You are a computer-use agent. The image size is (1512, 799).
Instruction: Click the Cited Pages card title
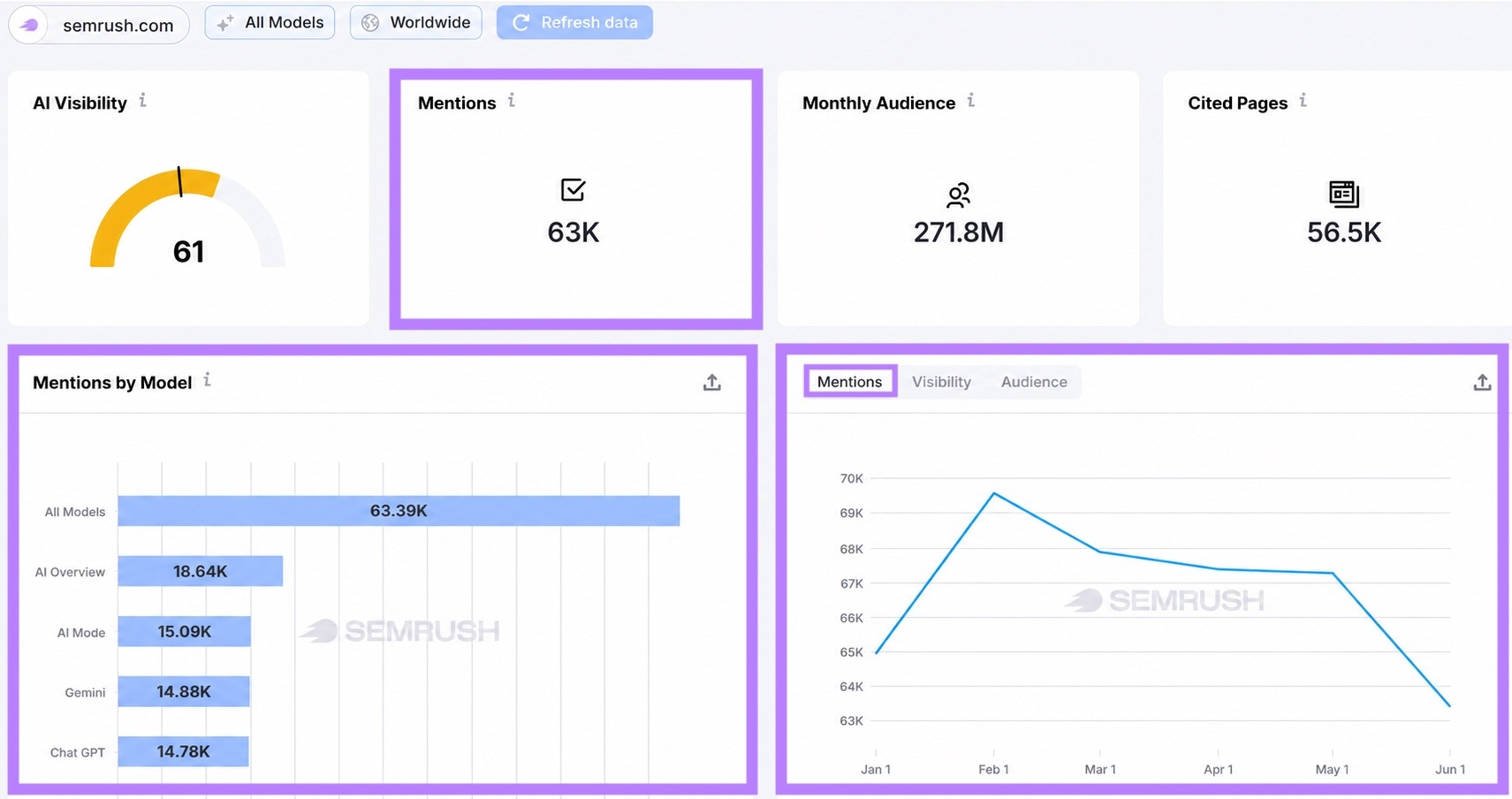pyautogui.click(x=1237, y=103)
